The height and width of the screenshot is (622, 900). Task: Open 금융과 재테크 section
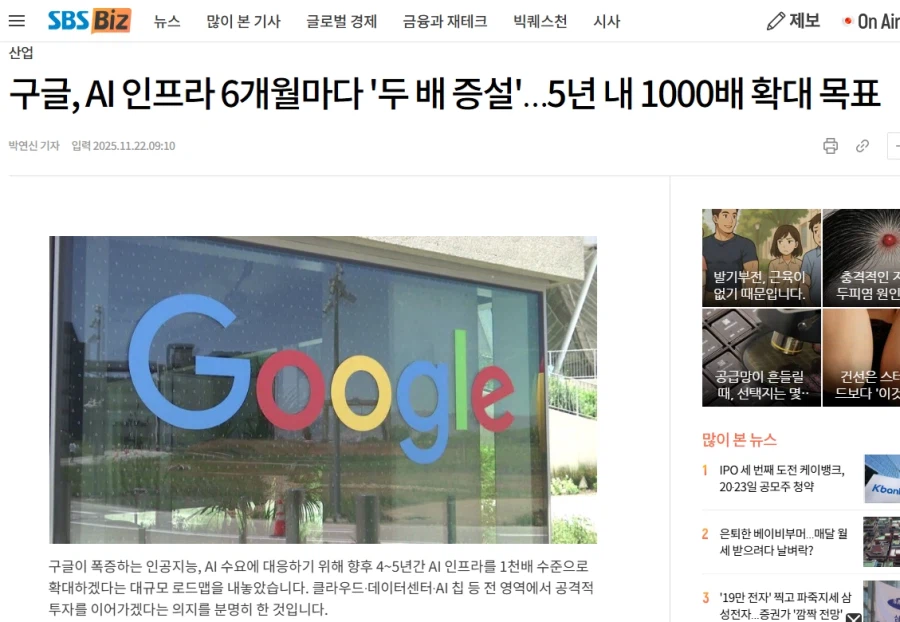click(445, 21)
